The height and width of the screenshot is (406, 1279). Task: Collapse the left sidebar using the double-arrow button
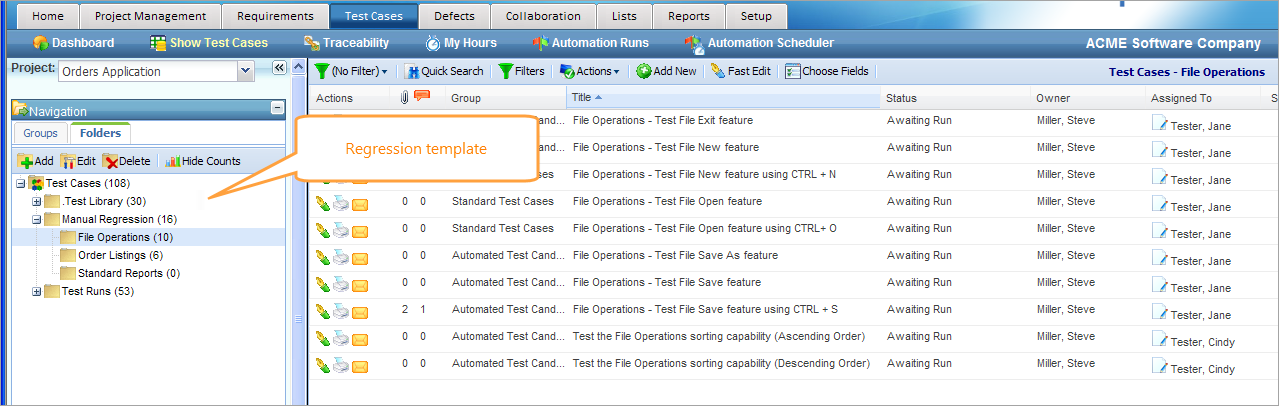click(279, 68)
